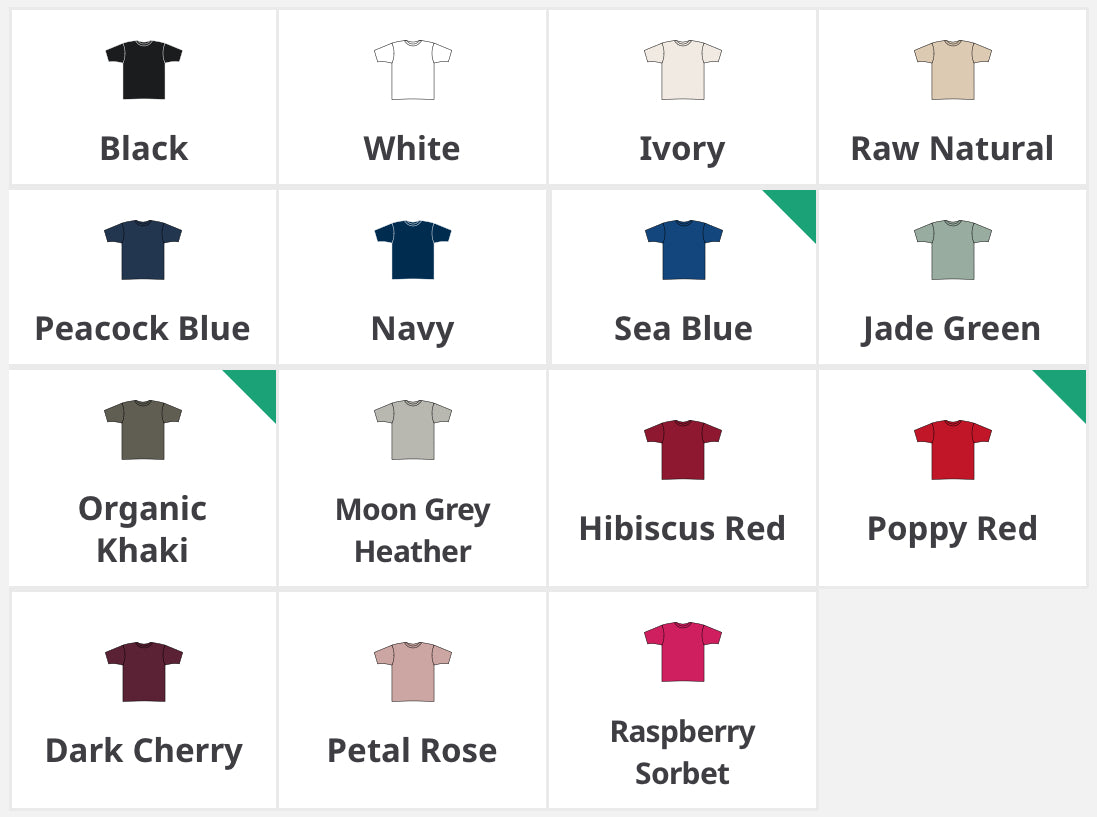Click the Sea Blue text label

click(683, 328)
